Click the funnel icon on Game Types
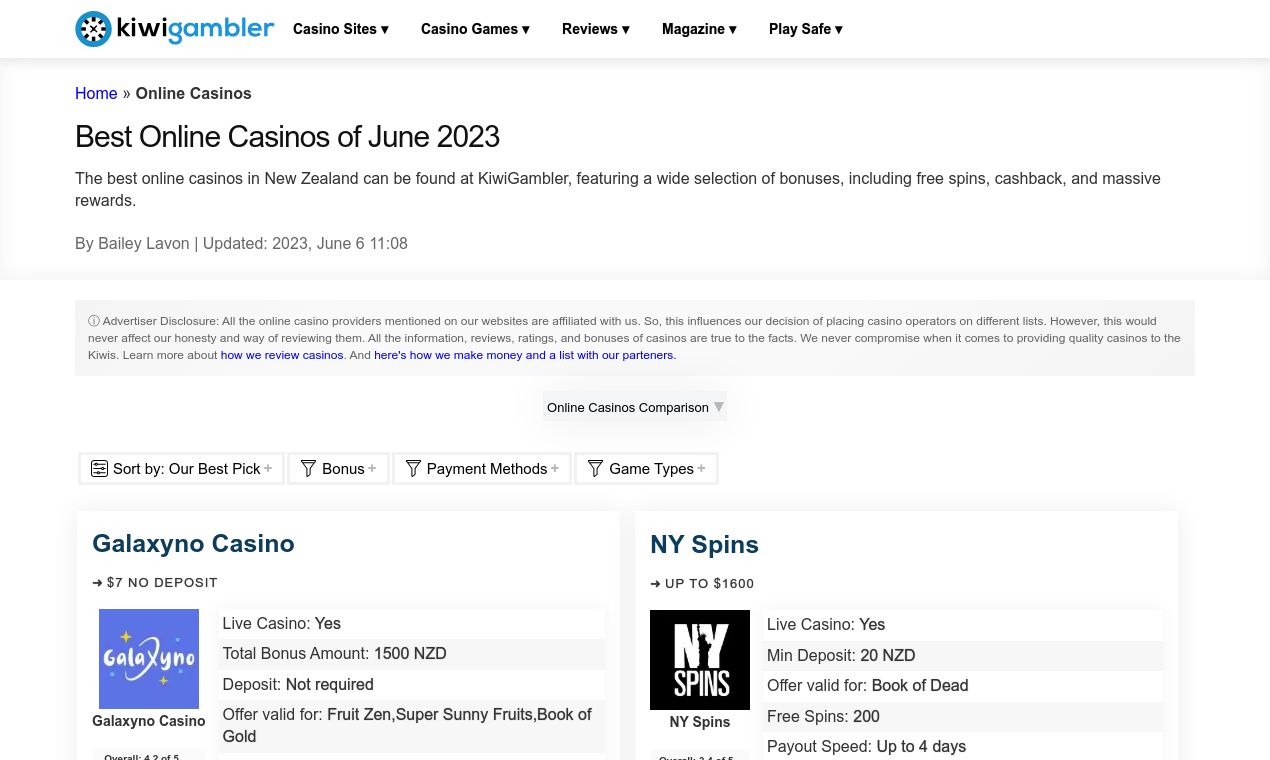 595,468
